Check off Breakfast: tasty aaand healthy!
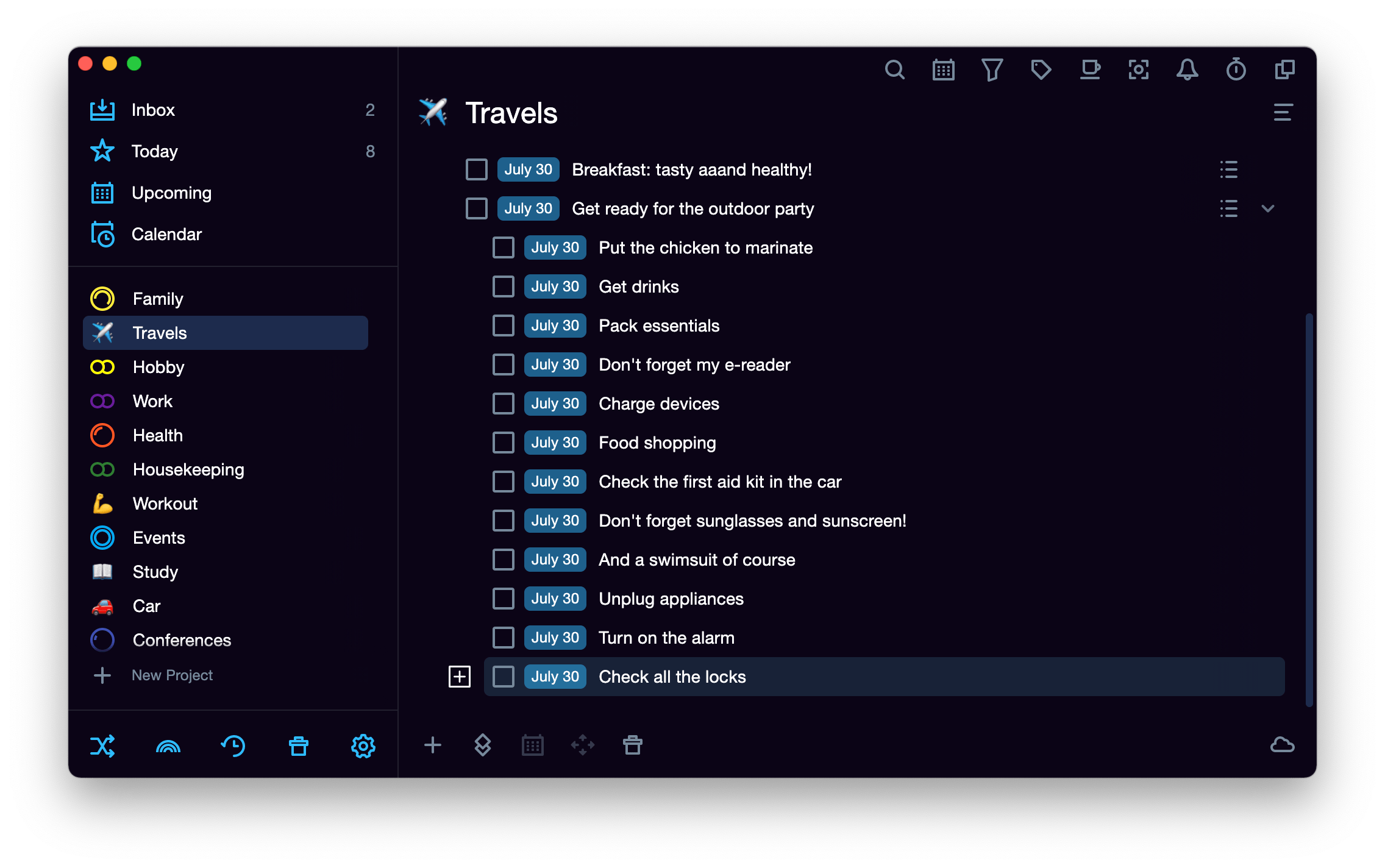 (x=476, y=169)
